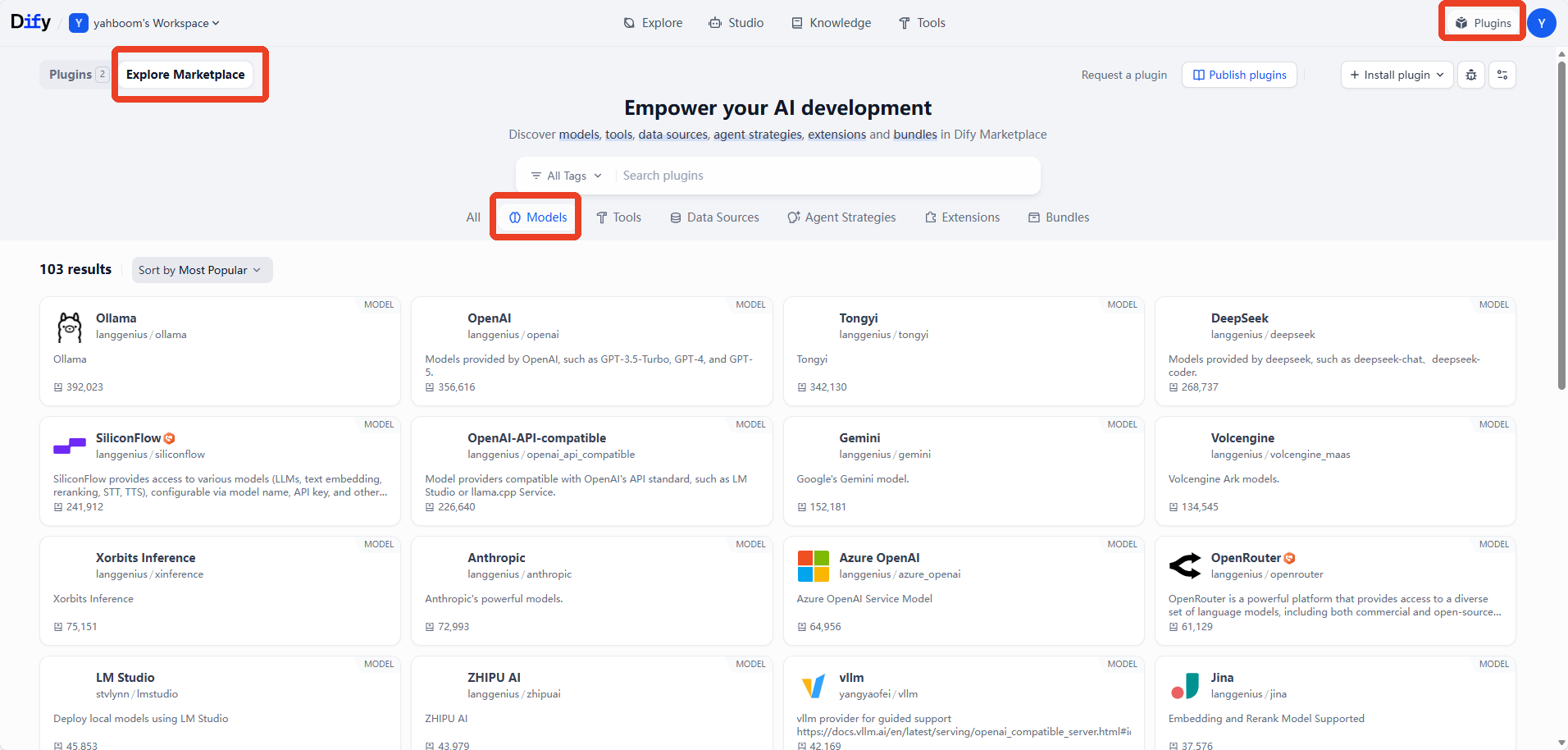Open the Anthropic plugin card title
The height and width of the screenshot is (750, 1568).
coord(496,558)
